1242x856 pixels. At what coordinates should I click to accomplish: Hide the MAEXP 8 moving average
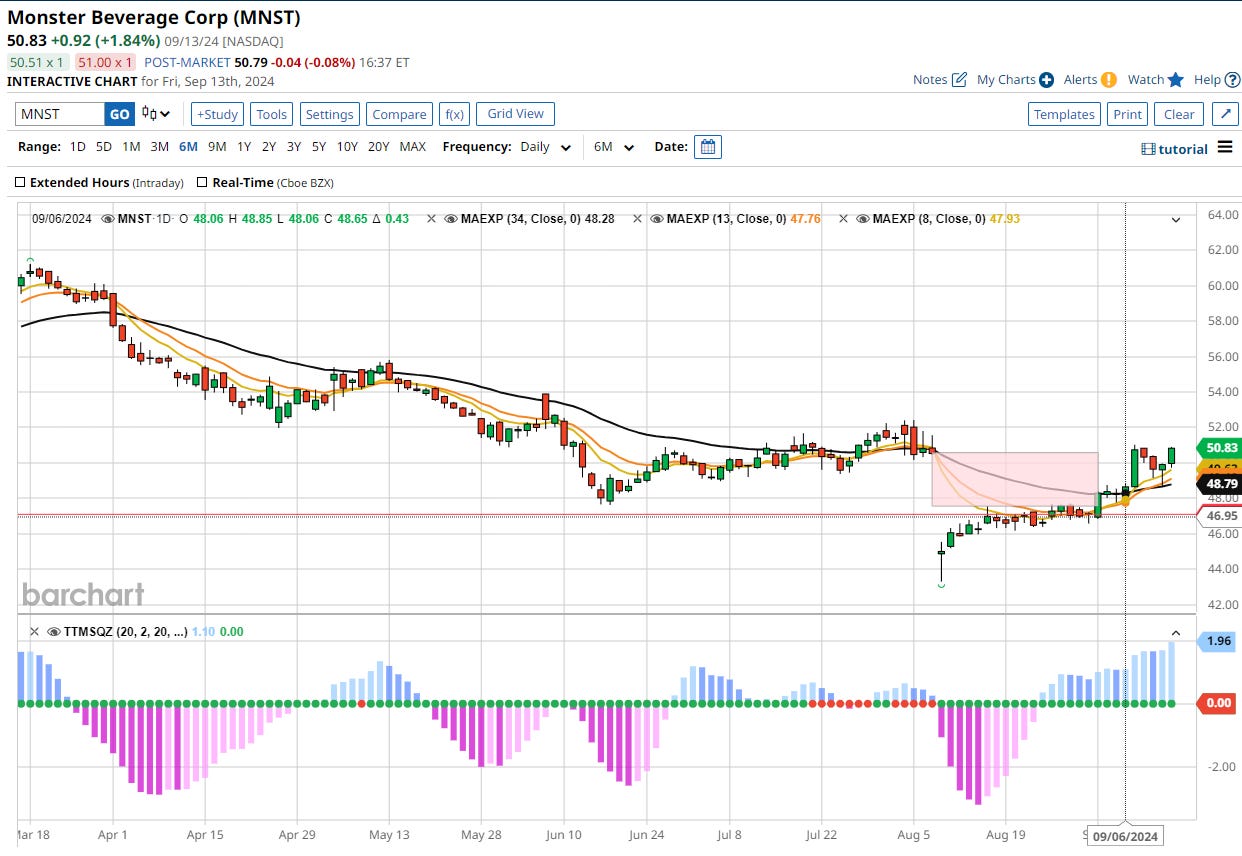click(864, 218)
